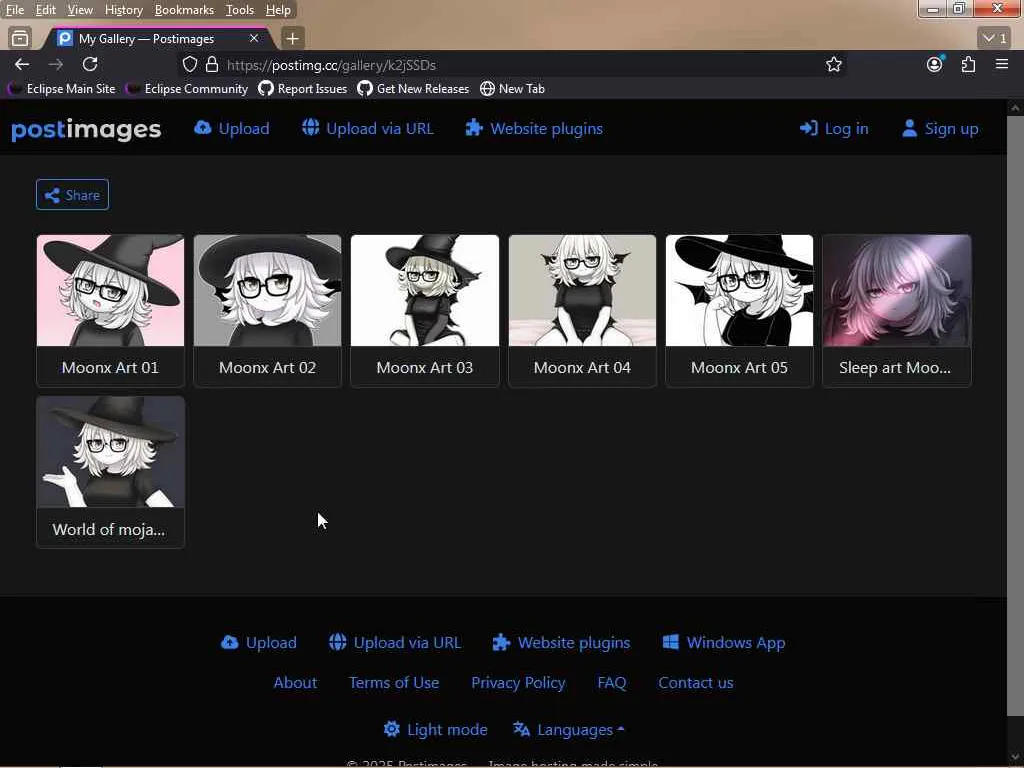Open the Help menu
The width and height of the screenshot is (1024, 768).
[x=278, y=10]
